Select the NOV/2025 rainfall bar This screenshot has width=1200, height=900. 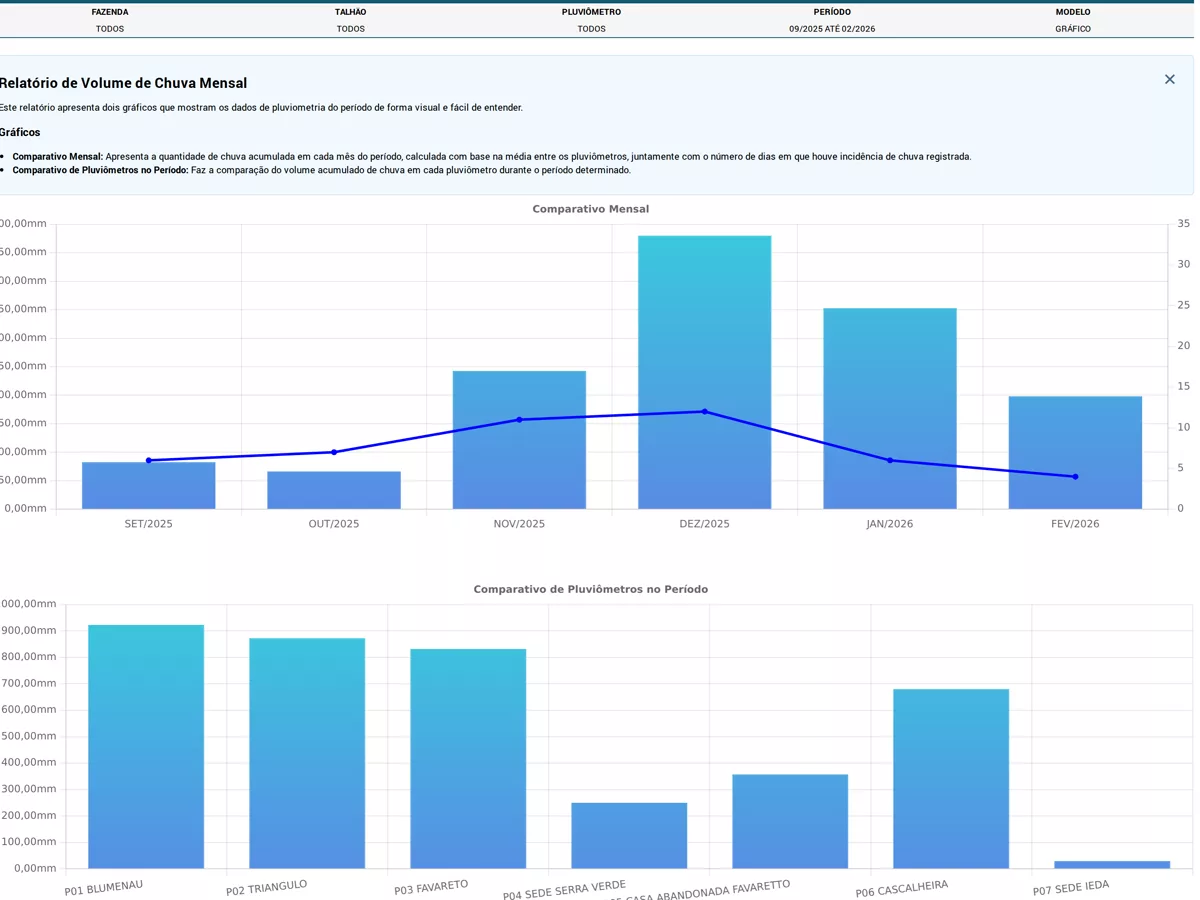[519, 440]
